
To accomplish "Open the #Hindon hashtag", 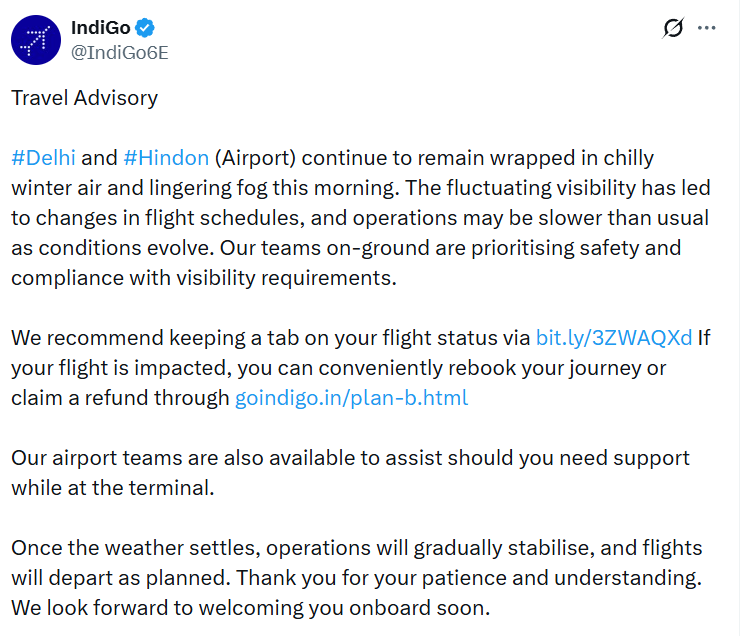I will pyautogui.click(x=165, y=158).
